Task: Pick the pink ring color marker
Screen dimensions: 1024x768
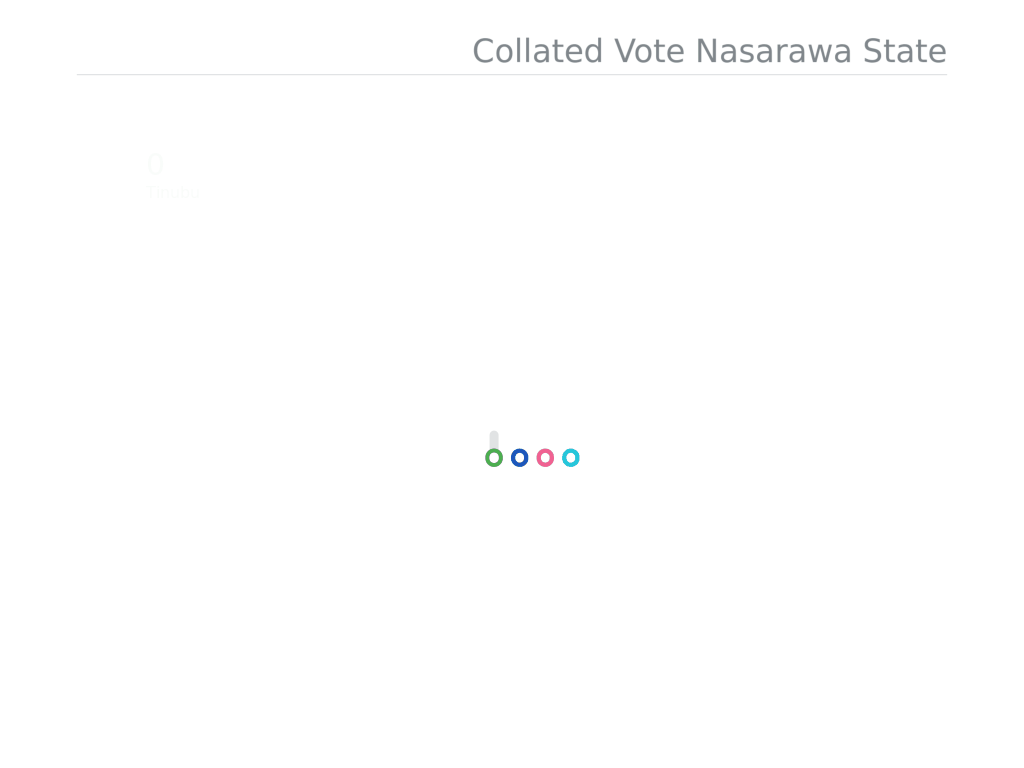Action: click(x=545, y=458)
